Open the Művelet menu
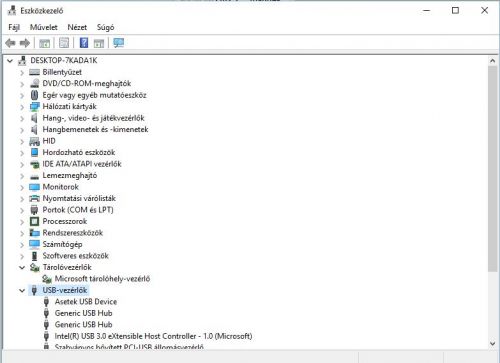 pos(44,27)
